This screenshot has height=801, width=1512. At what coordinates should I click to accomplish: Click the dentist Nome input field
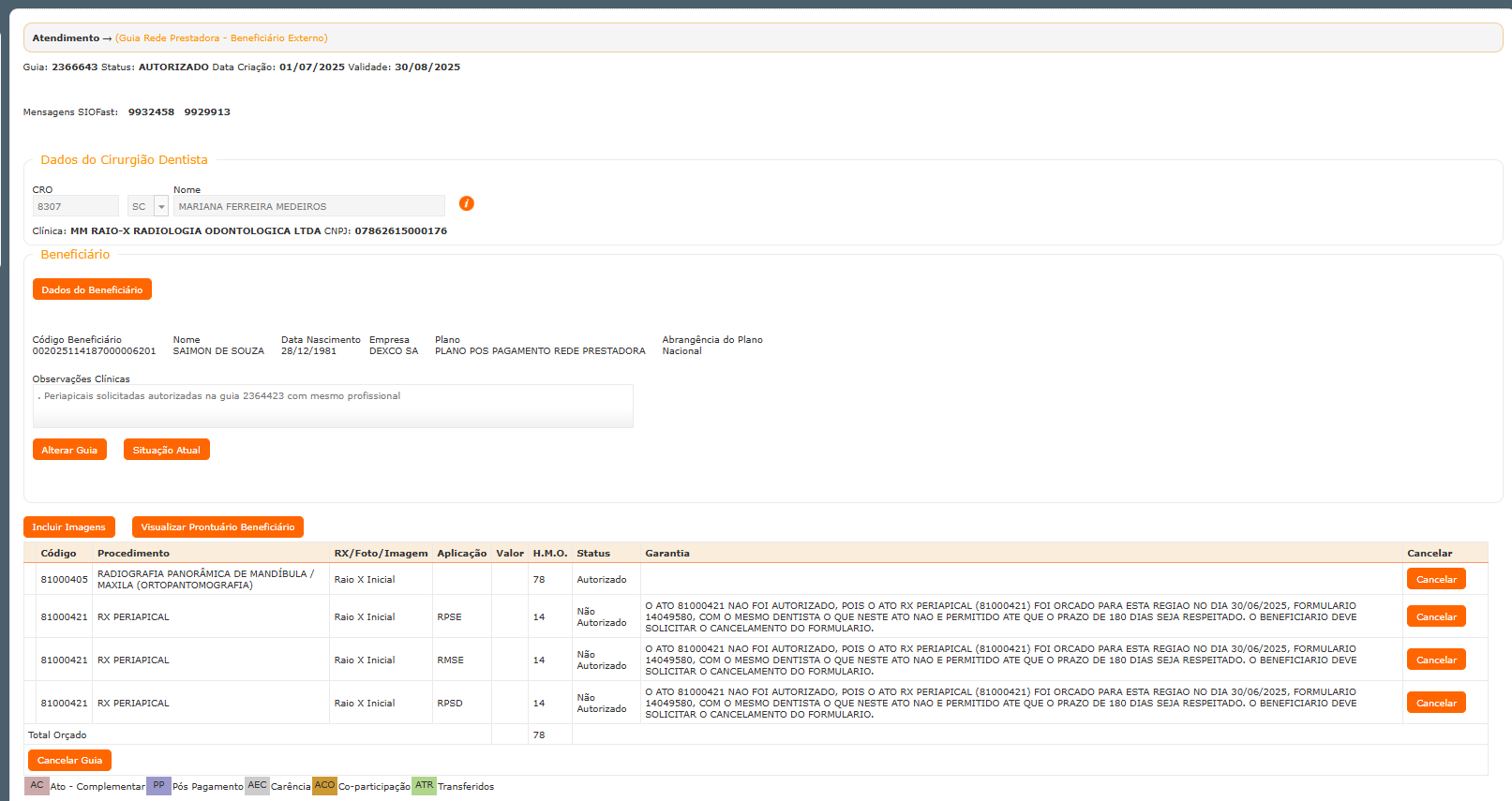point(308,206)
